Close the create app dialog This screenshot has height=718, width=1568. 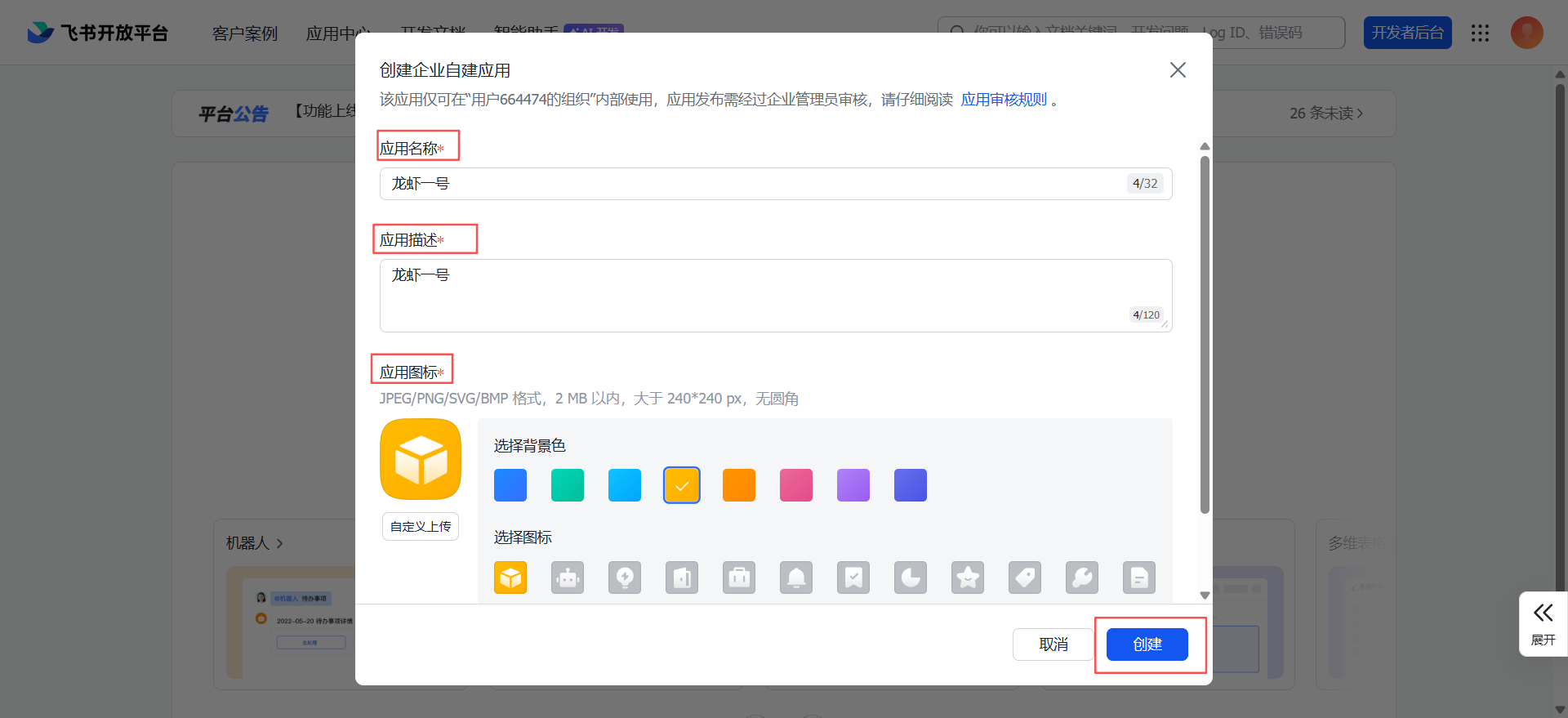pos(1178,70)
